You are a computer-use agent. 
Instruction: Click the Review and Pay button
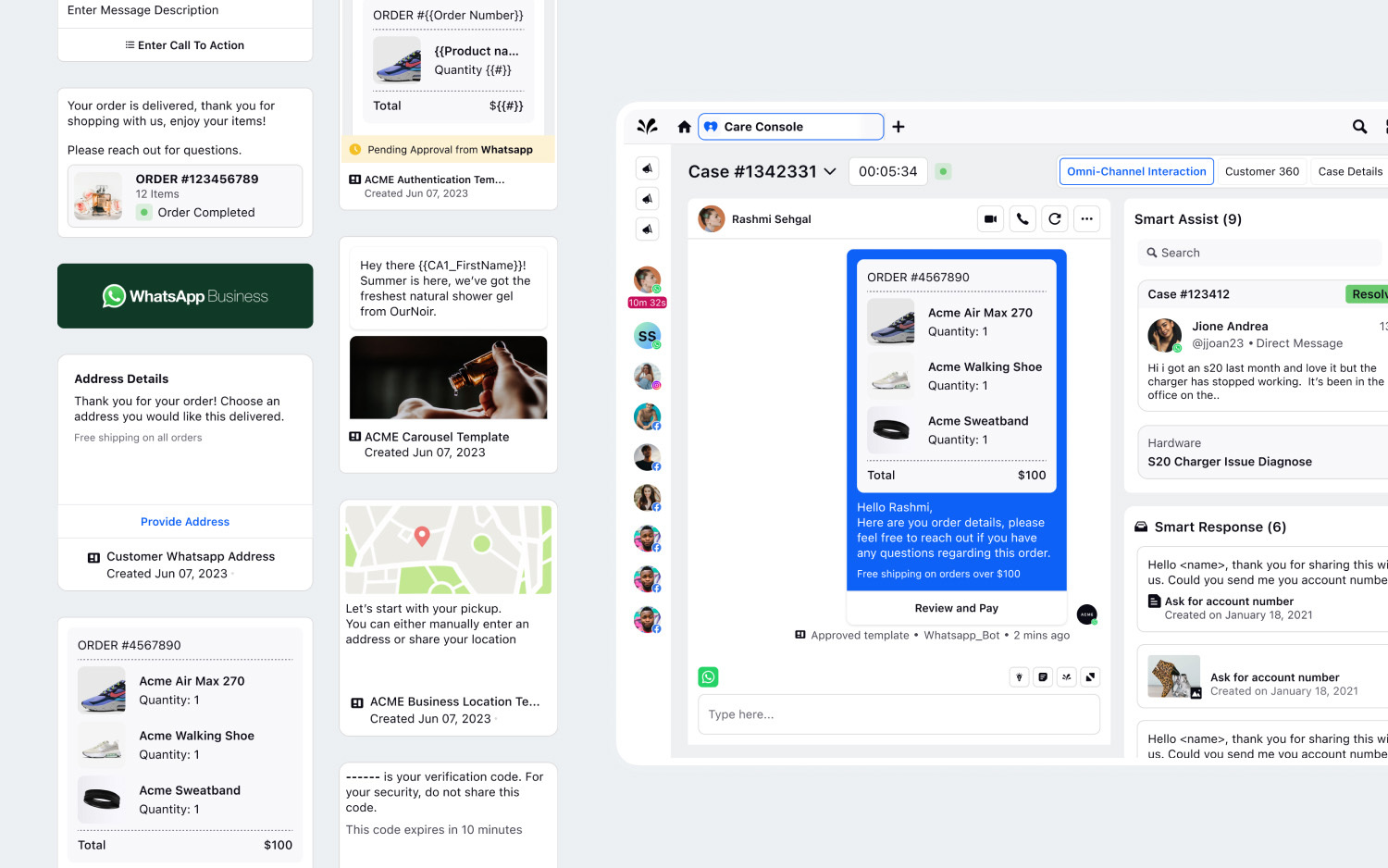957,608
